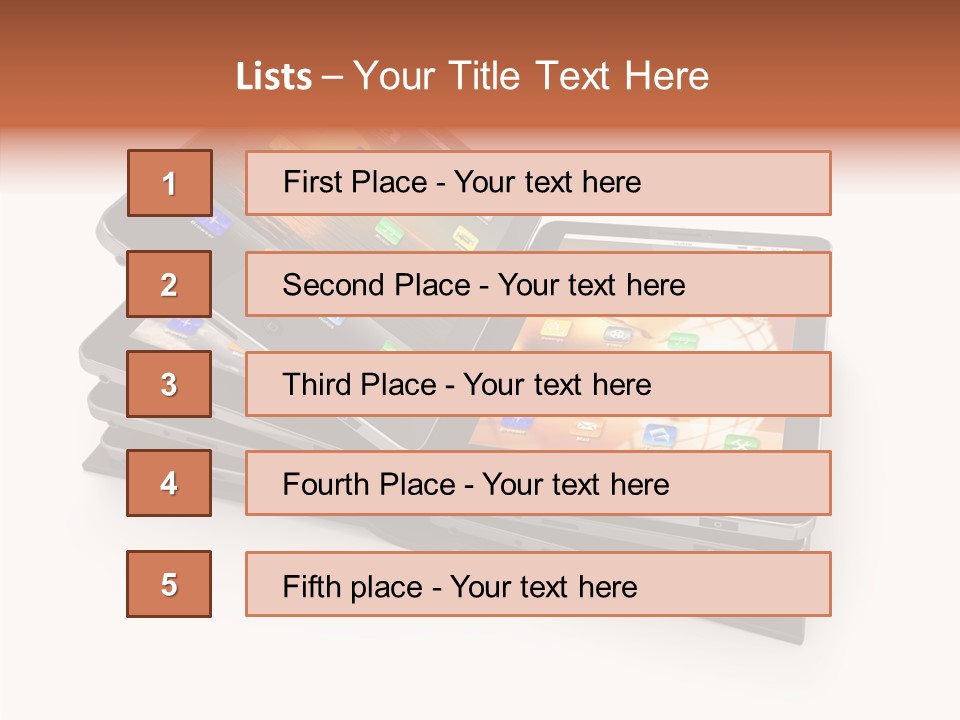
Task: Click the Fourth Place text bar
Action: click(x=538, y=484)
